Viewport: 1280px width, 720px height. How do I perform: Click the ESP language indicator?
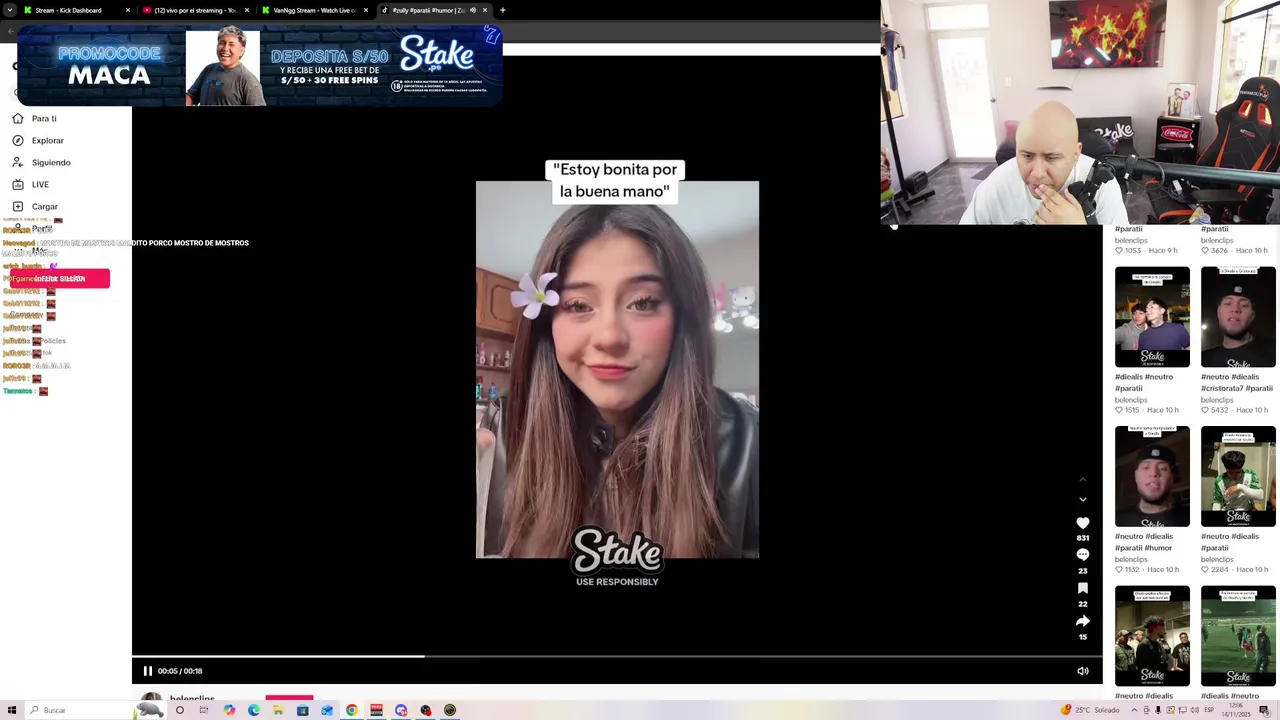(1208, 710)
